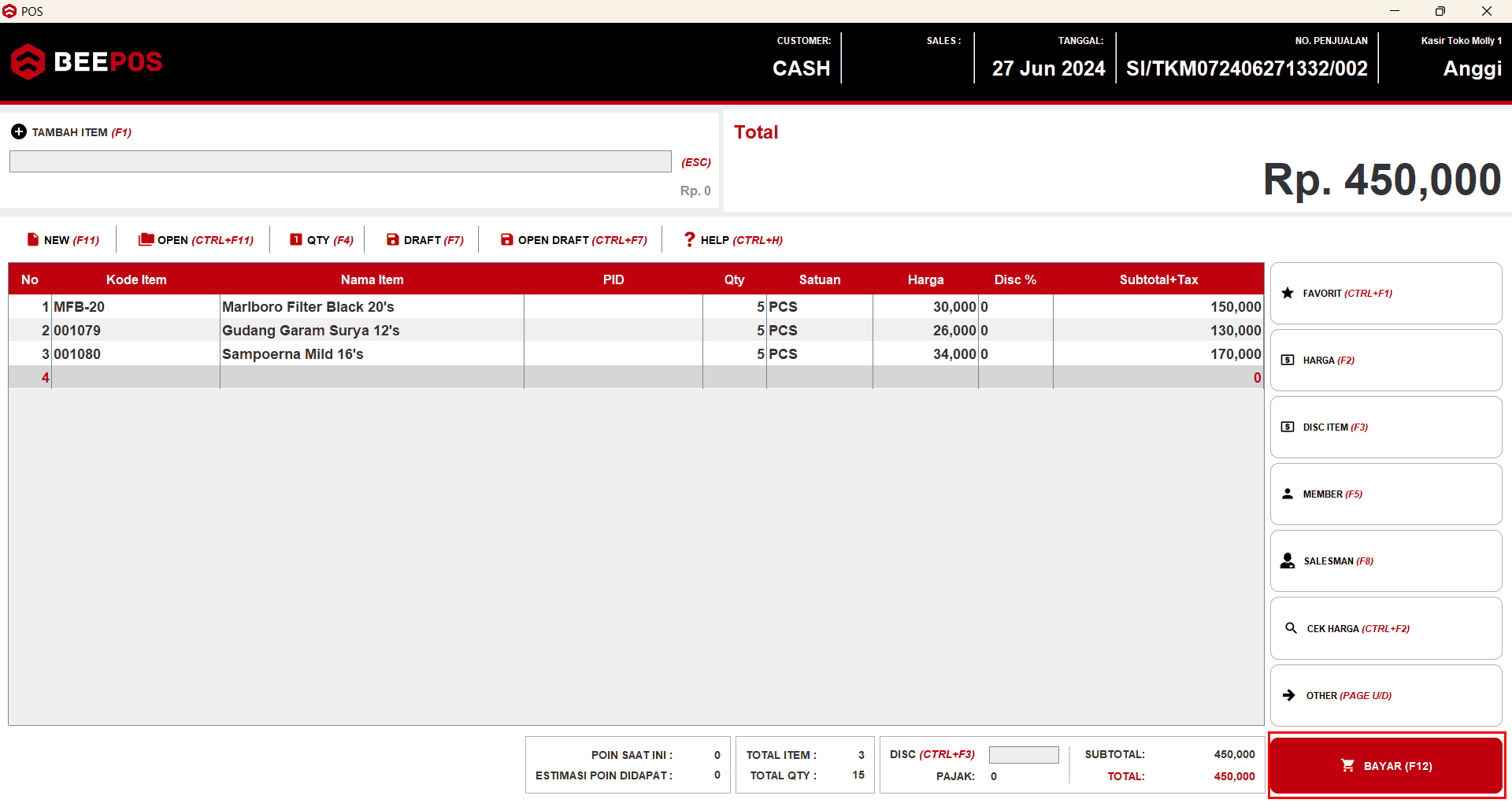
Task: Open DISC ITEM (F3) button
Action: click(1386, 427)
